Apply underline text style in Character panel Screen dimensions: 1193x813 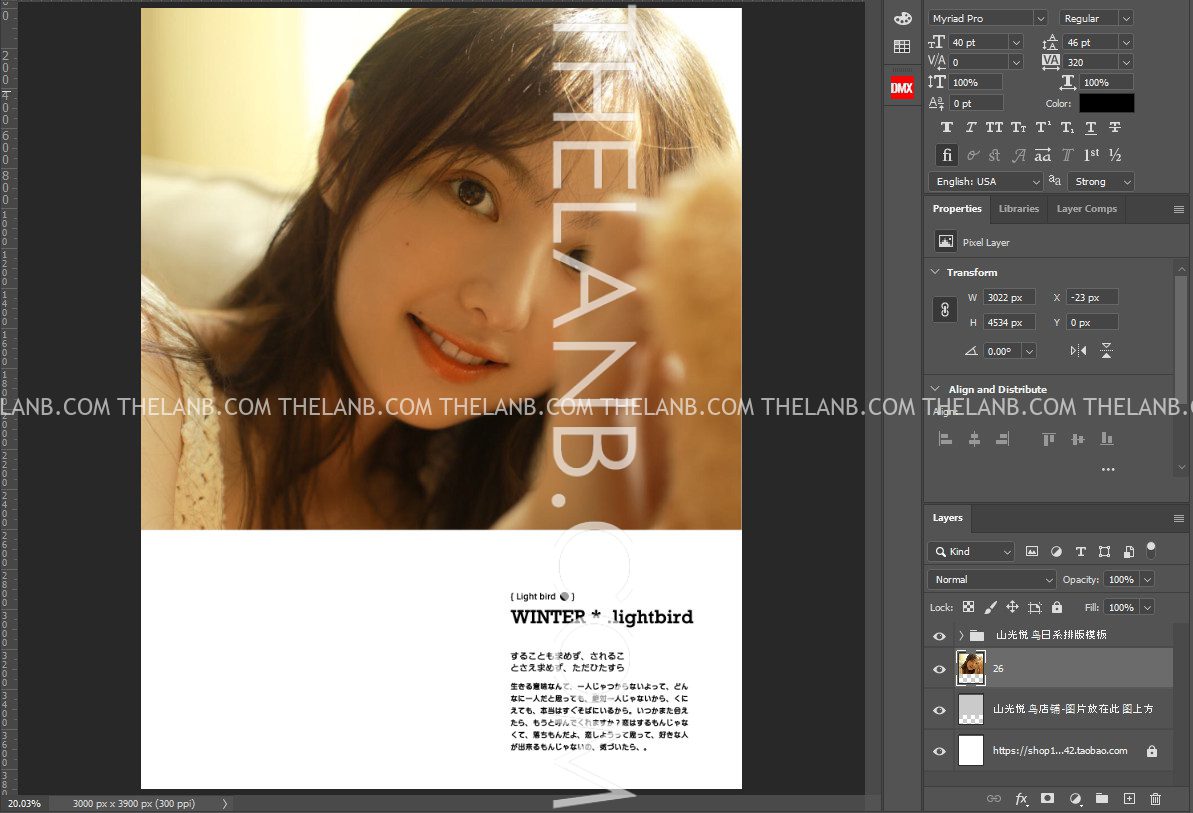[1091, 128]
